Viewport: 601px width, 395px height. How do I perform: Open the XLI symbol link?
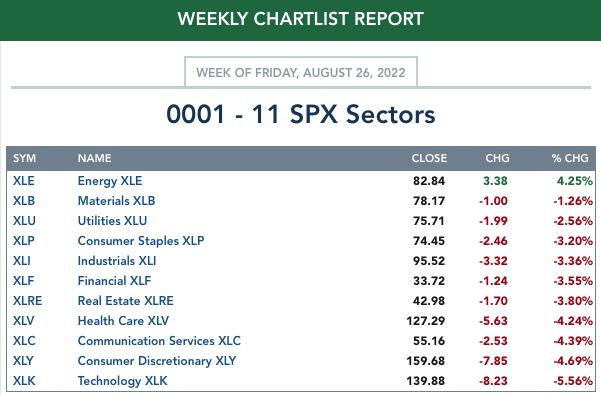click(x=22, y=261)
